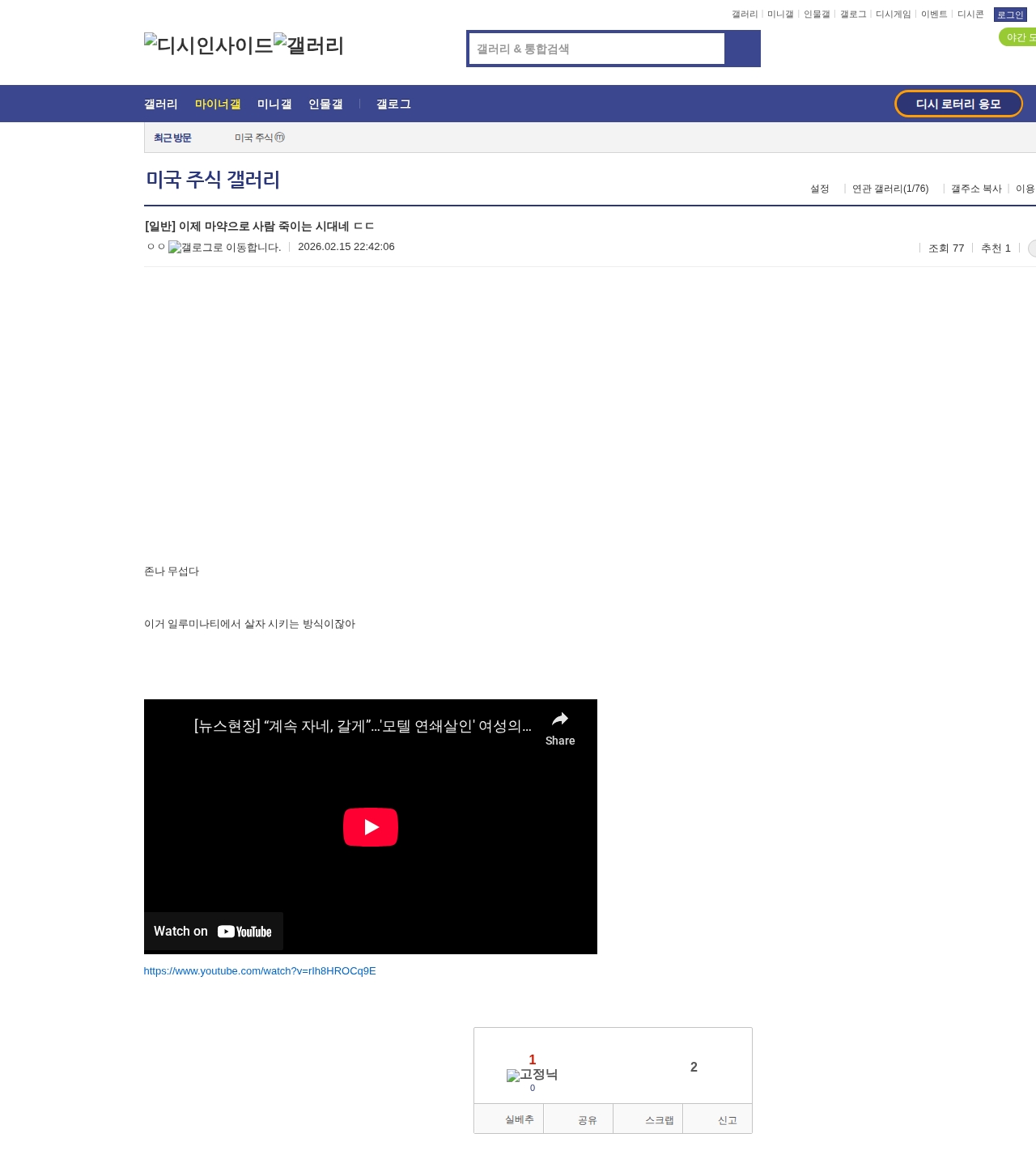Toggle the green 야간 모드 night mode button

1018,37
